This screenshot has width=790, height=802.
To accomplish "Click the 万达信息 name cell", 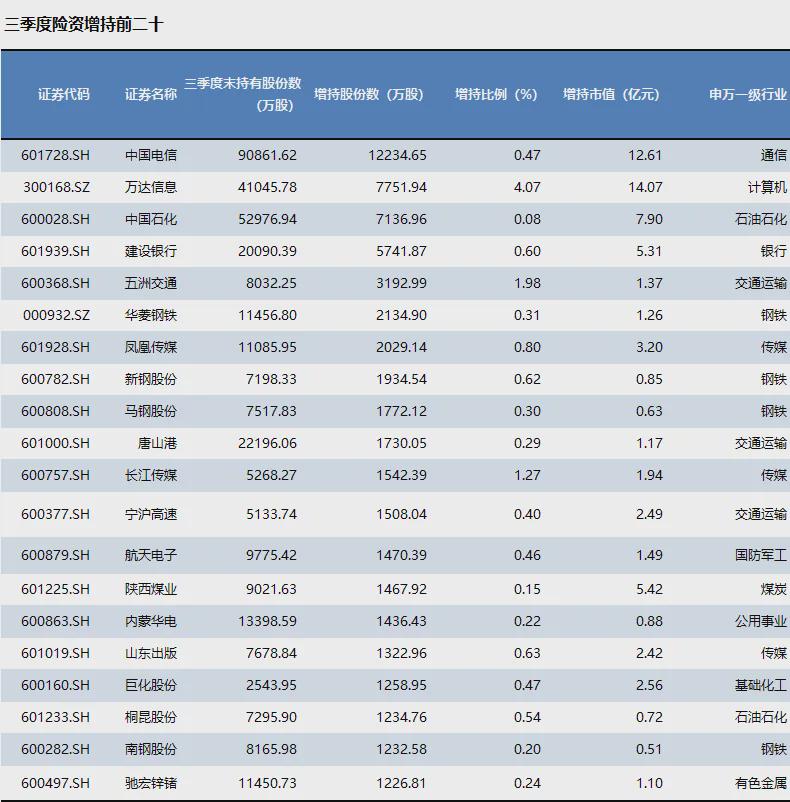I will tap(151, 187).
